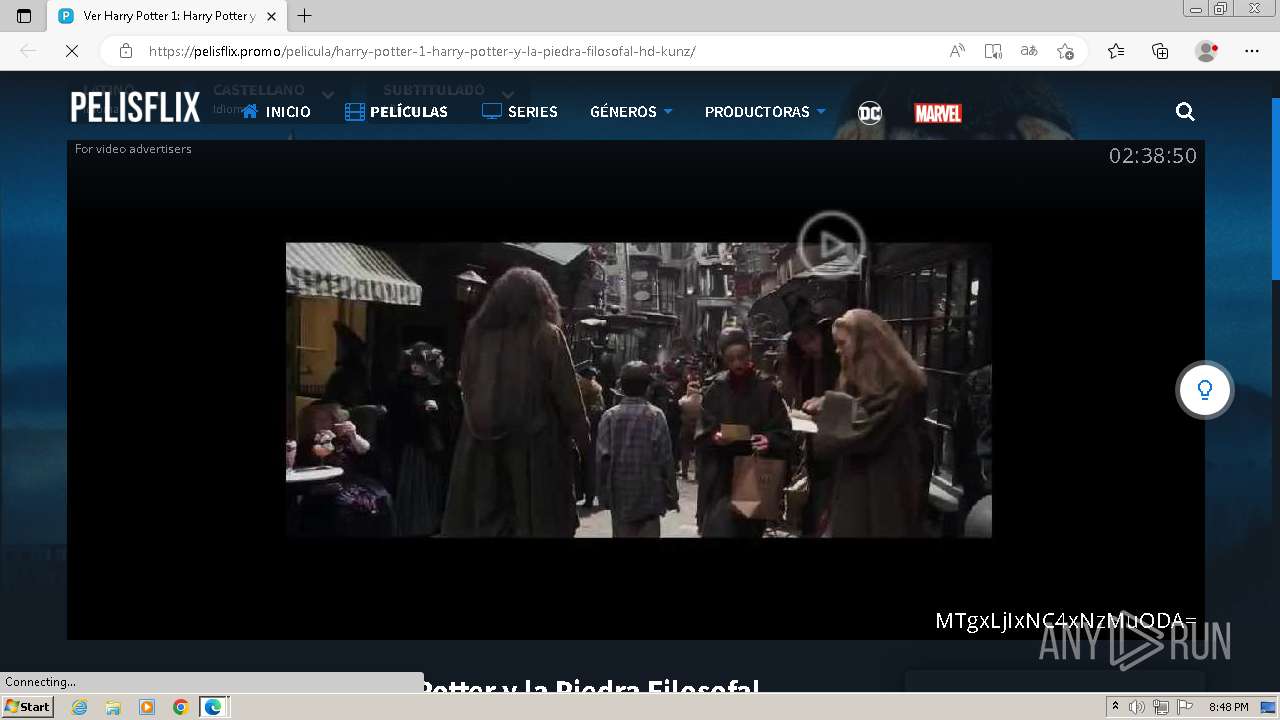Add this page to favorites
This screenshot has width=1280, height=720.
[x=1065, y=51]
